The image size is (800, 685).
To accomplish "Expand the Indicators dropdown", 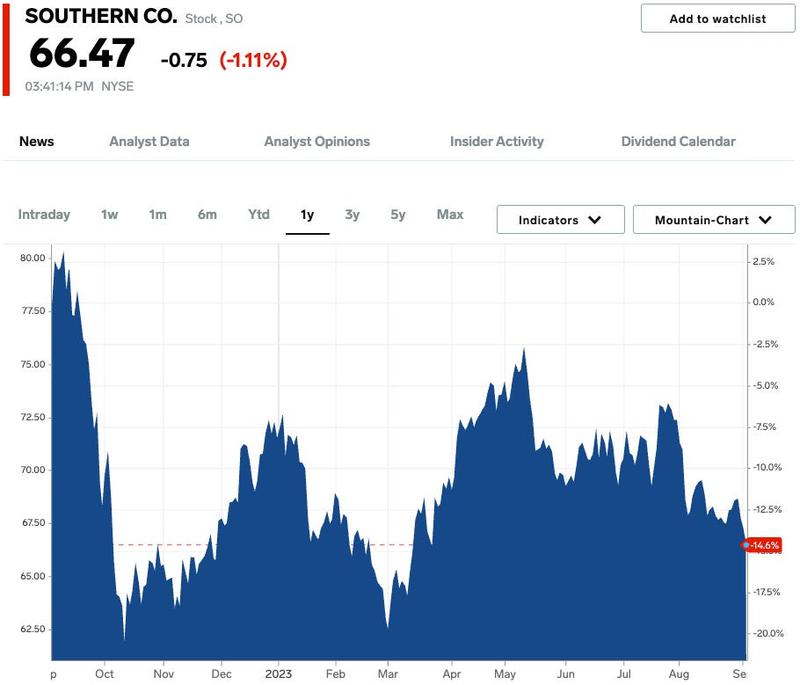I will pos(560,220).
